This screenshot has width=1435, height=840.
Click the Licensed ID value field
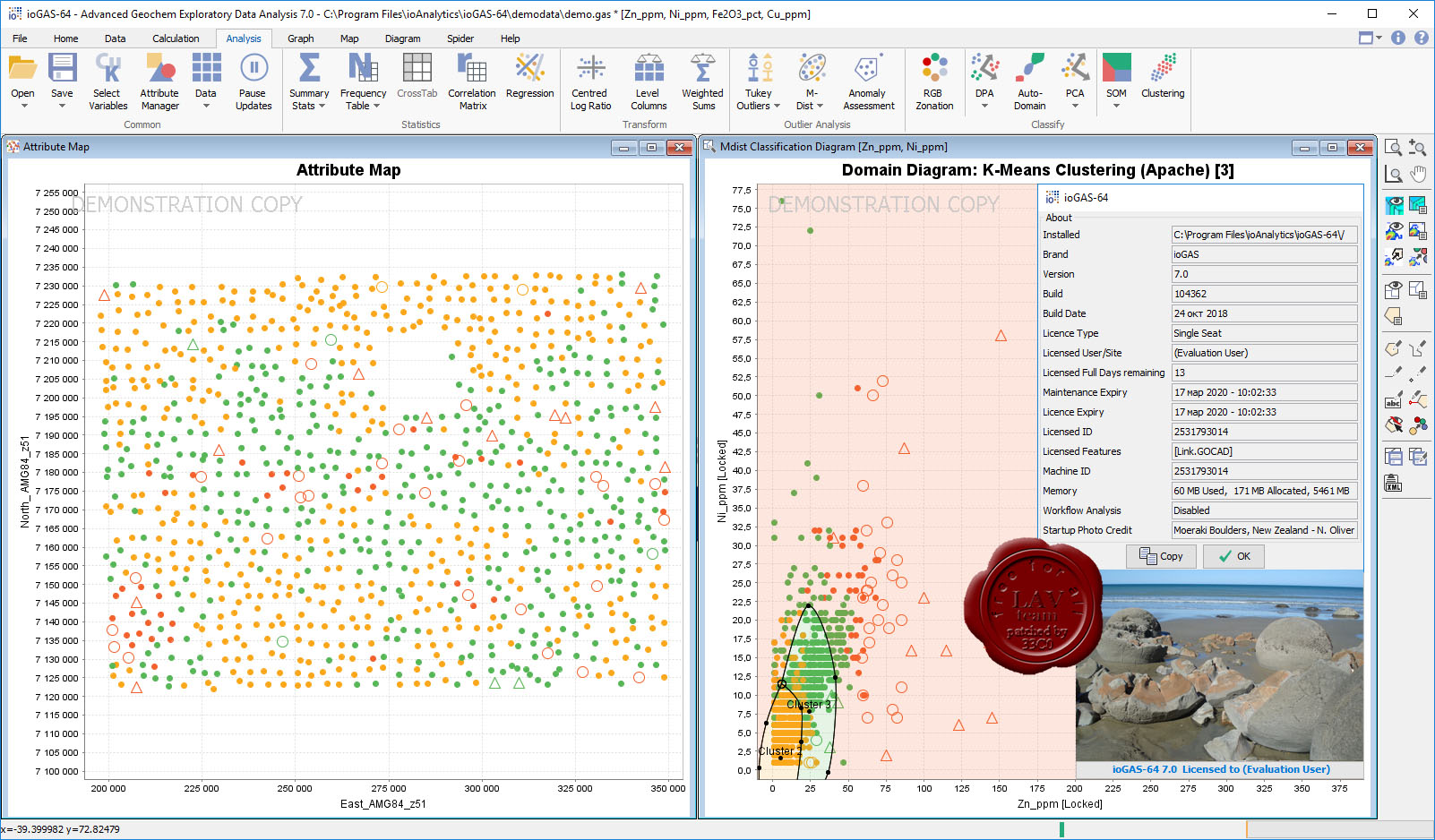[1264, 432]
